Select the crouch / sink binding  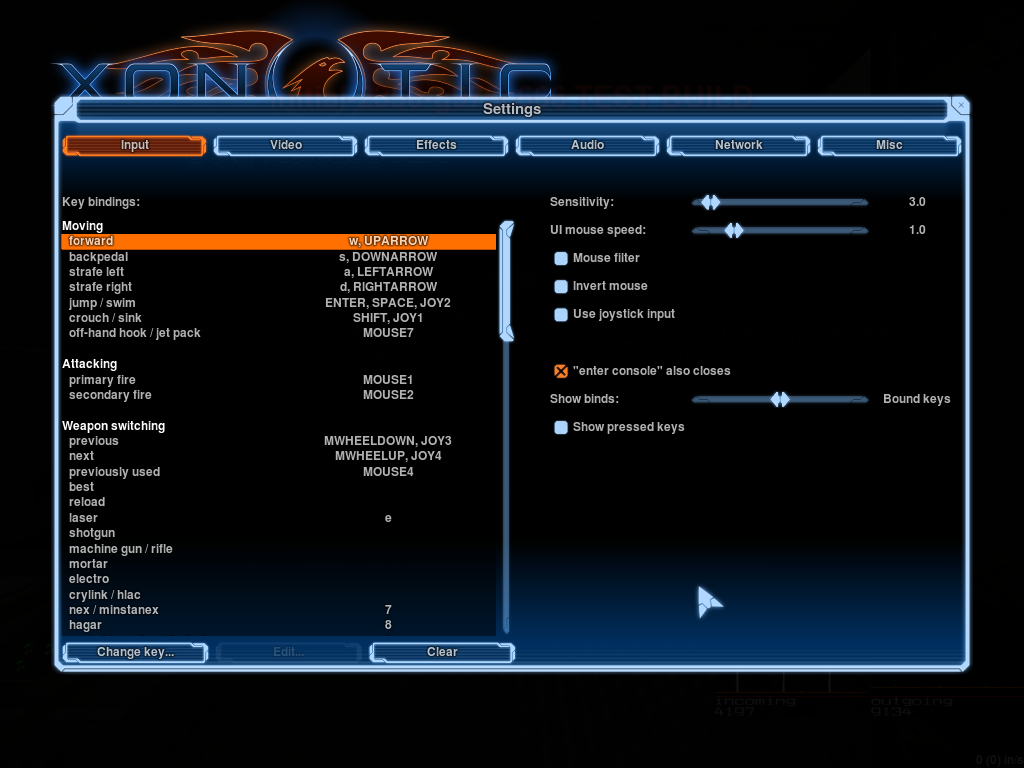pyautogui.click(x=279, y=317)
